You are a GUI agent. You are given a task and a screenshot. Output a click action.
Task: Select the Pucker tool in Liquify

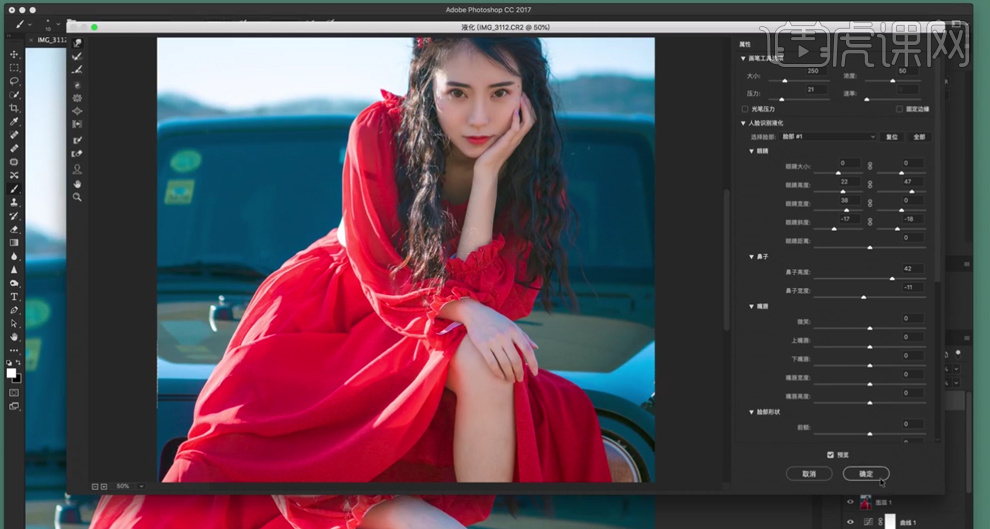click(x=77, y=98)
